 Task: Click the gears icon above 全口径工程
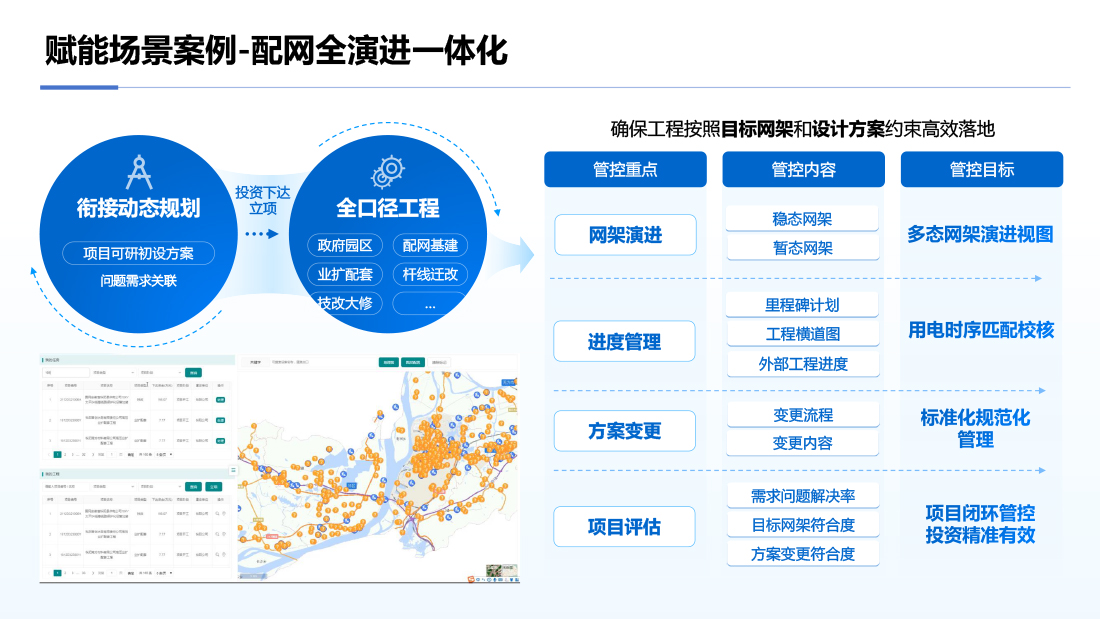click(x=387, y=172)
